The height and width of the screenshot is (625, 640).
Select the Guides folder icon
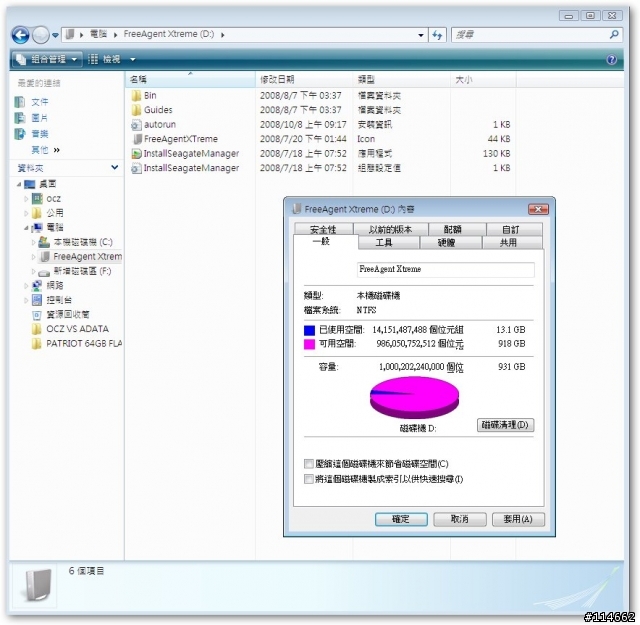136,110
